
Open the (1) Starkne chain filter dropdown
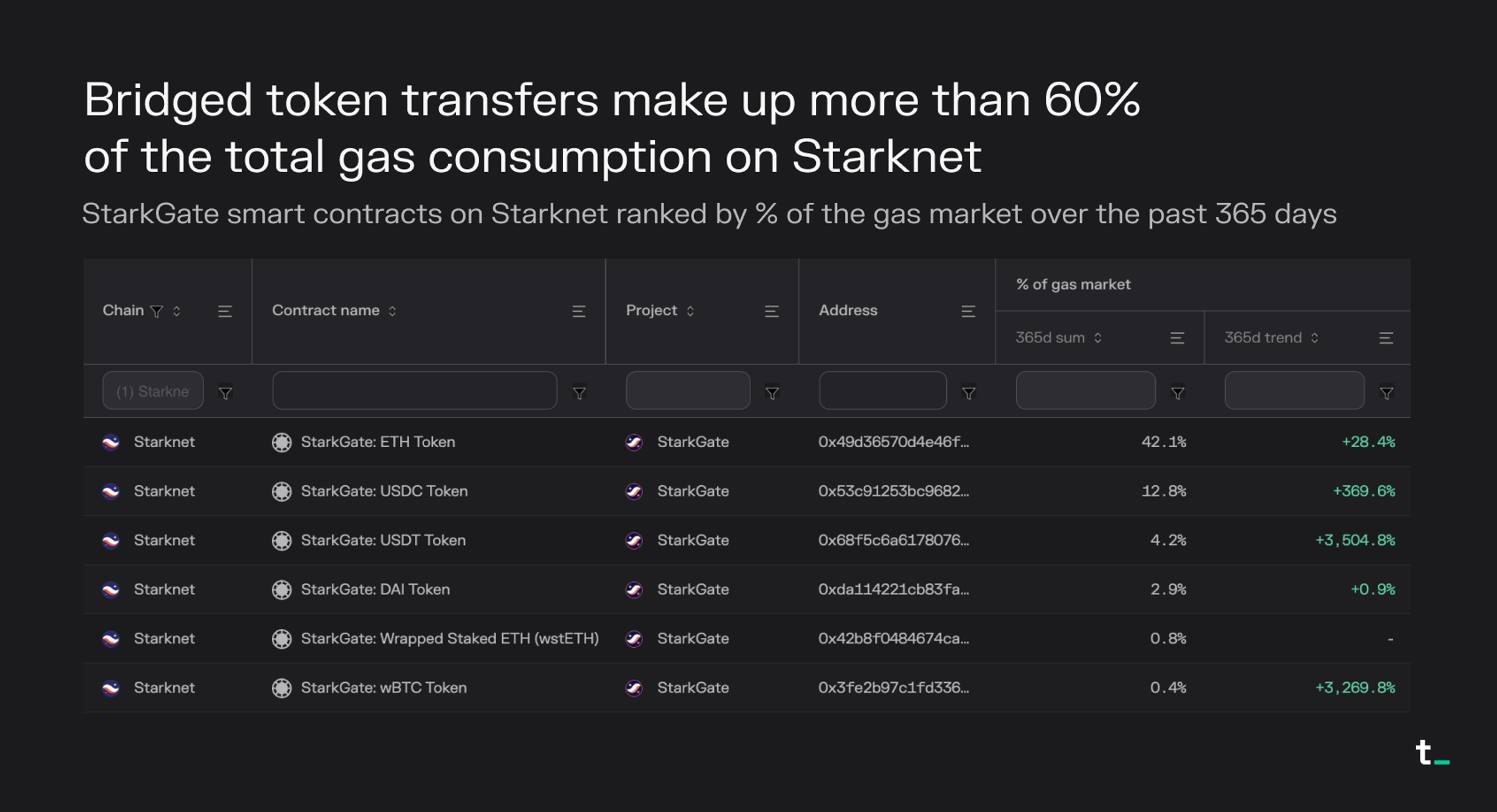153,391
